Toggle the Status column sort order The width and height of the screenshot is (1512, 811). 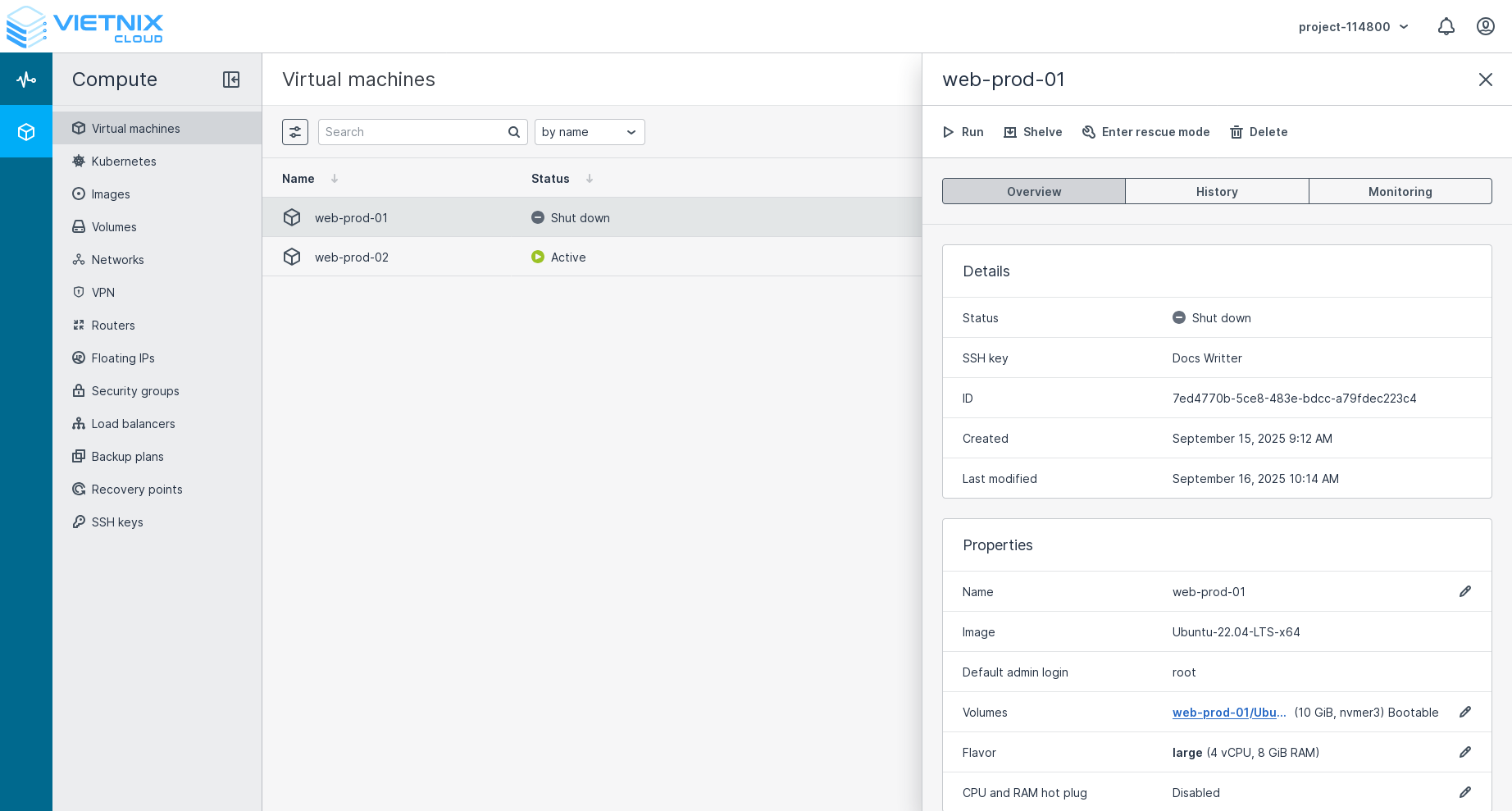tap(589, 178)
